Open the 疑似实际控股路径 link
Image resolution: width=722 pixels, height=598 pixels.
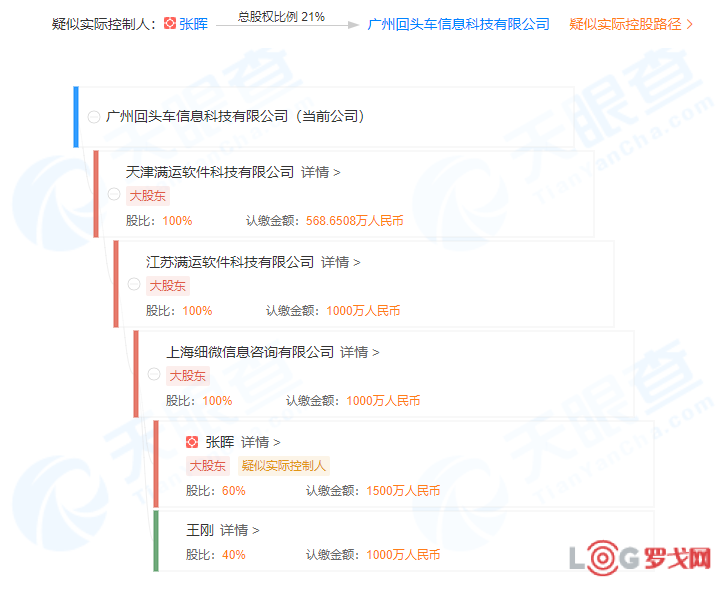(x=631, y=24)
